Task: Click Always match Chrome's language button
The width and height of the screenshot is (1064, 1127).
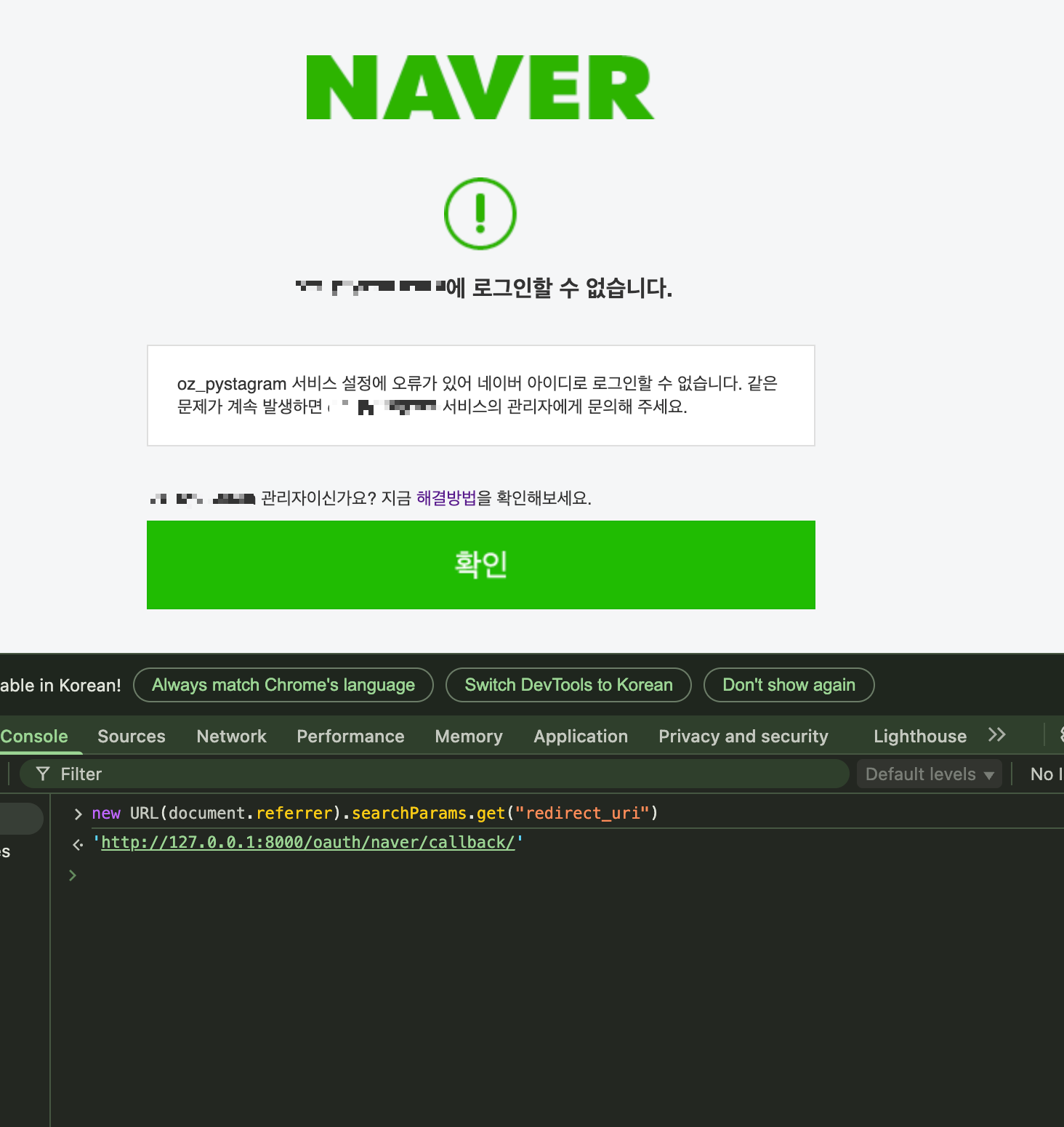Action: [x=283, y=685]
